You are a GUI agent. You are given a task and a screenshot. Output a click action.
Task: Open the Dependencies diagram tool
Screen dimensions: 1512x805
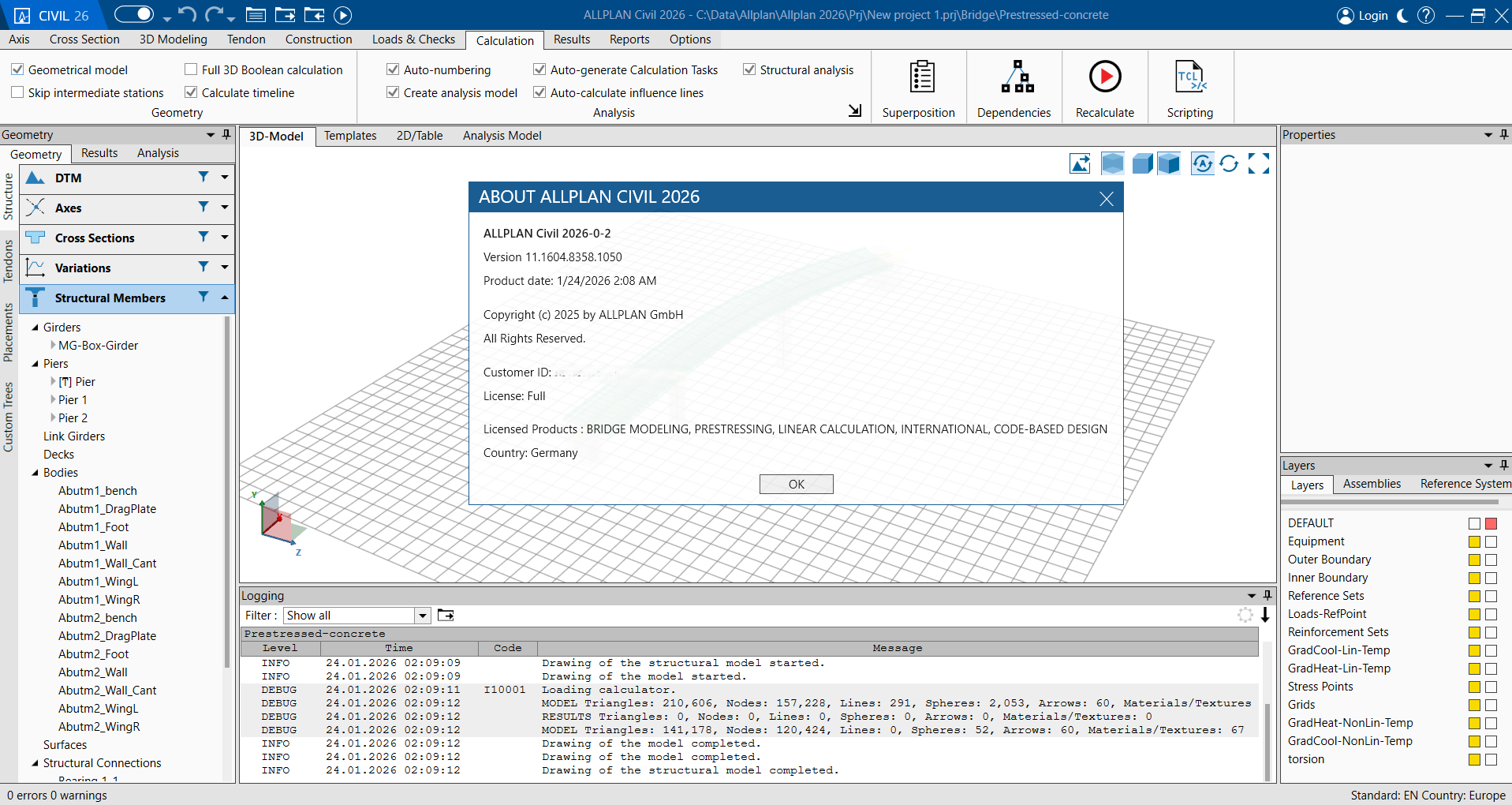pyautogui.click(x=1014, y=88)
